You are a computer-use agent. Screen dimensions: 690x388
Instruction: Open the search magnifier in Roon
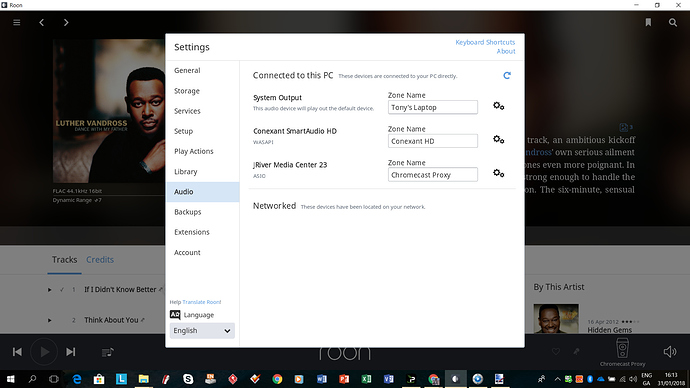pos(673,22)
